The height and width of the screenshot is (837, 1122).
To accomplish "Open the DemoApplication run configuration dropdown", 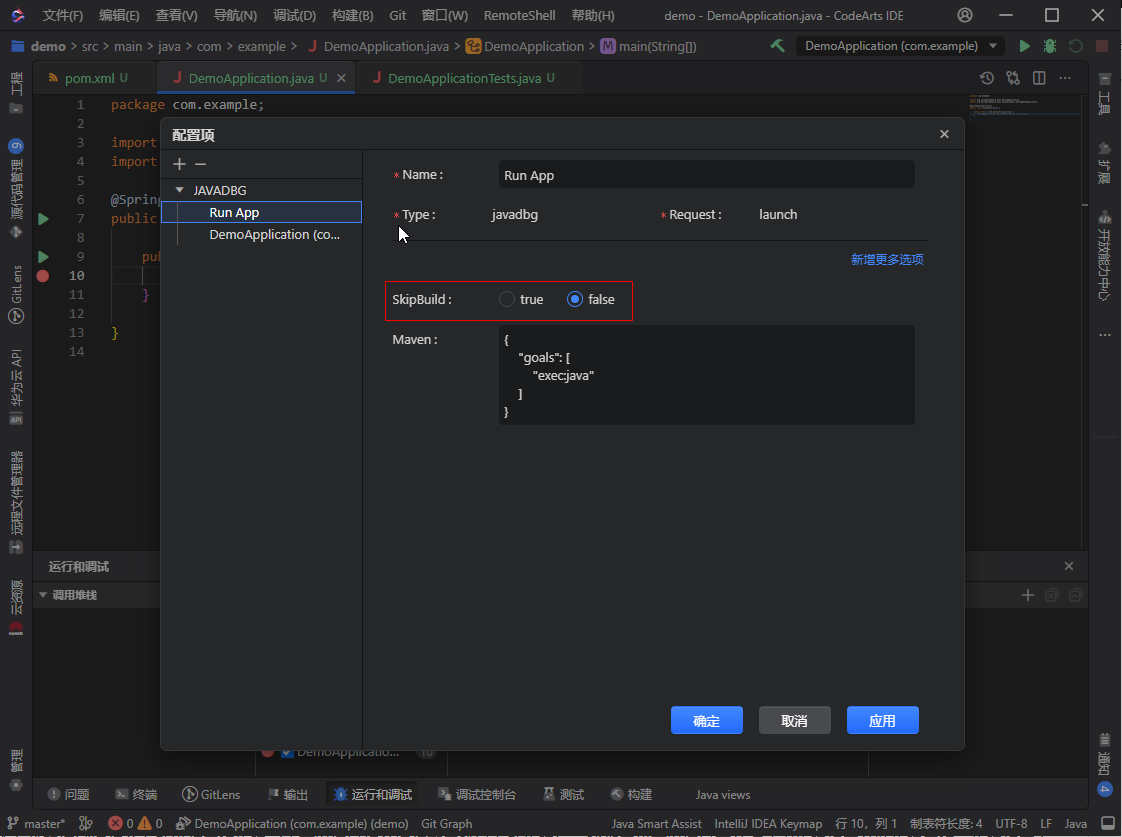I will click(993, 46).
